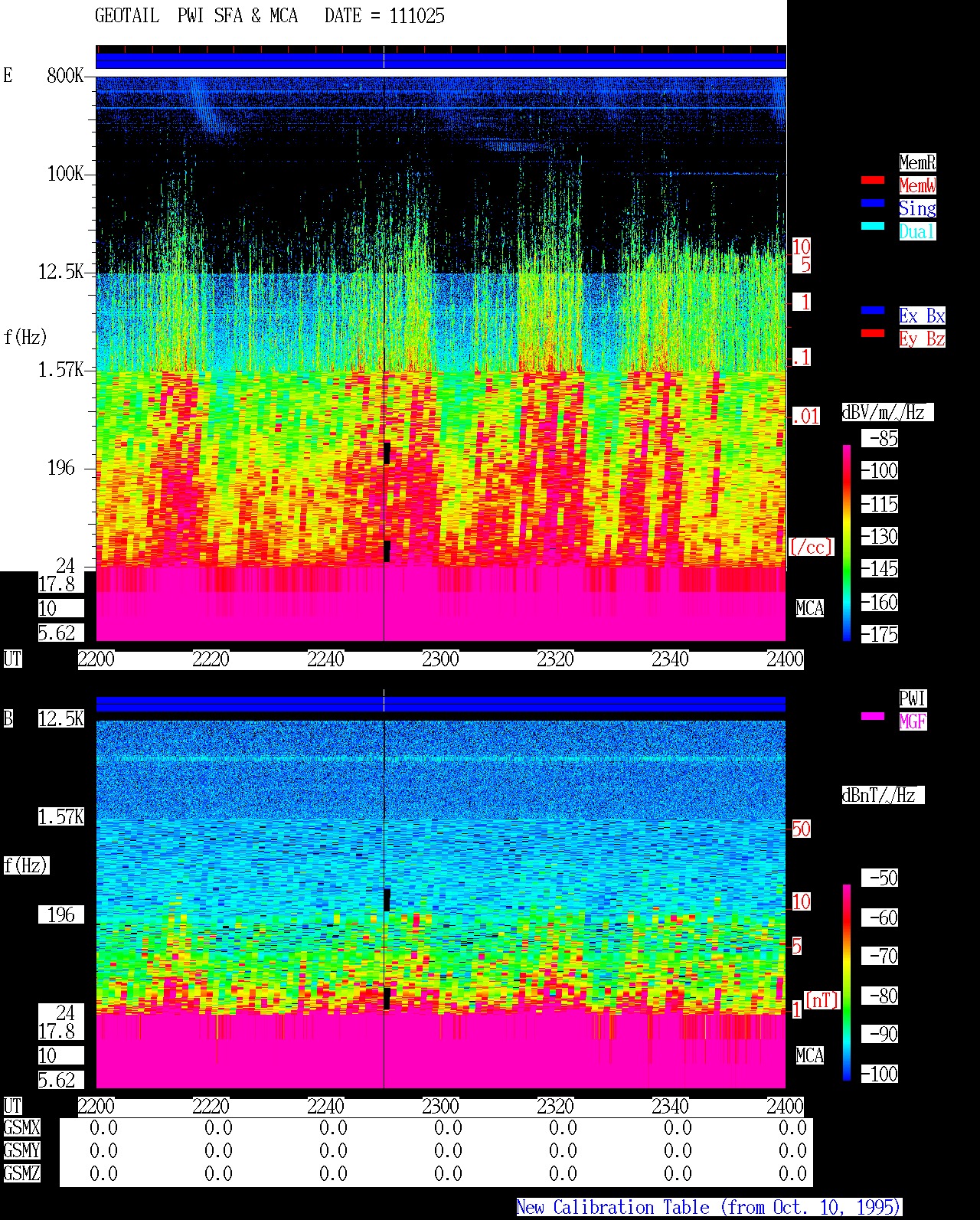Viewport: 980px width, 1220px height.
Task: Click the GEOTAIL PWI SFA & MCA title
Action: click(x=196, y=16)
